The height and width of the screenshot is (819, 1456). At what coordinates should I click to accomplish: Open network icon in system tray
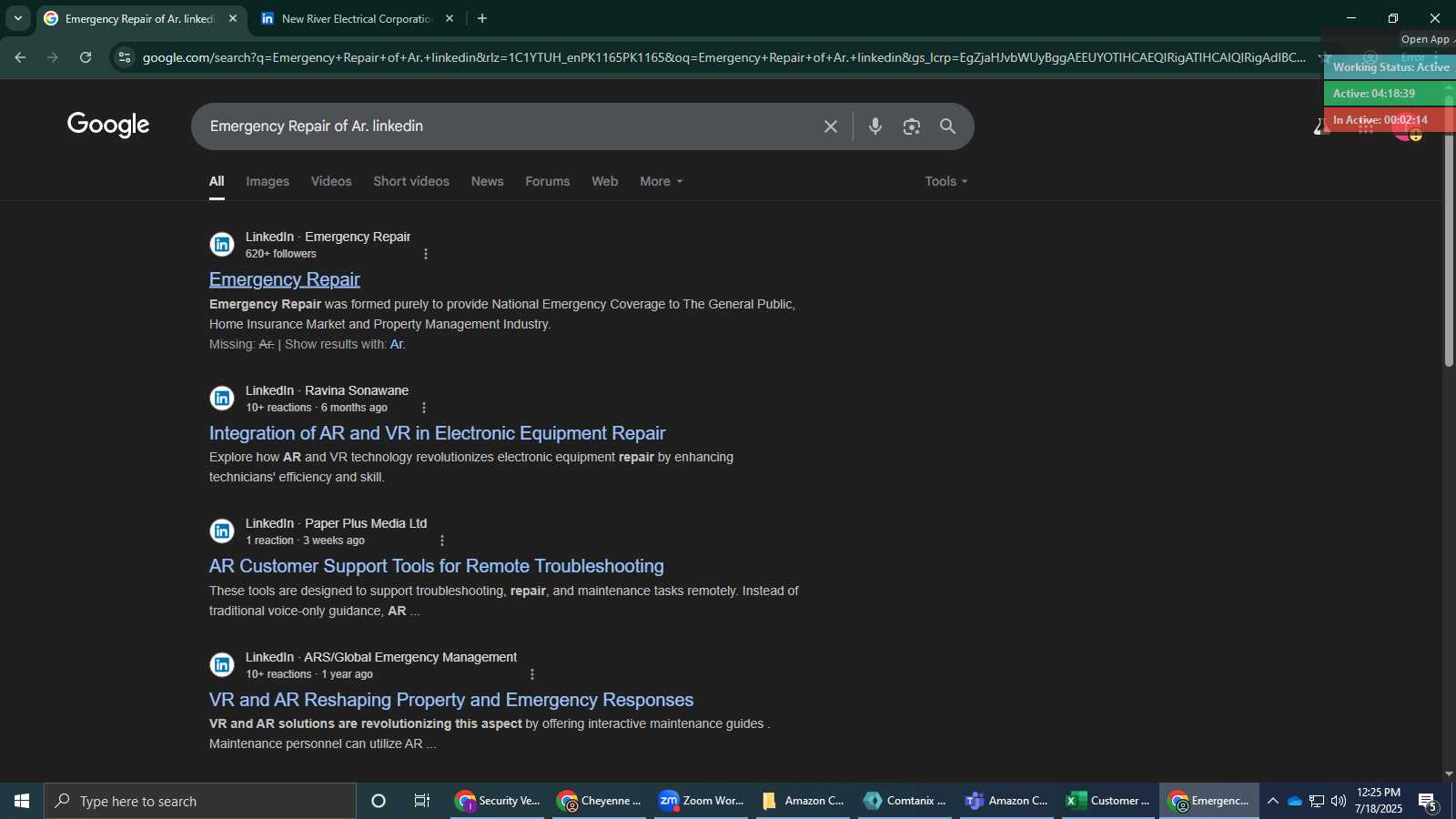[1317, 801]
